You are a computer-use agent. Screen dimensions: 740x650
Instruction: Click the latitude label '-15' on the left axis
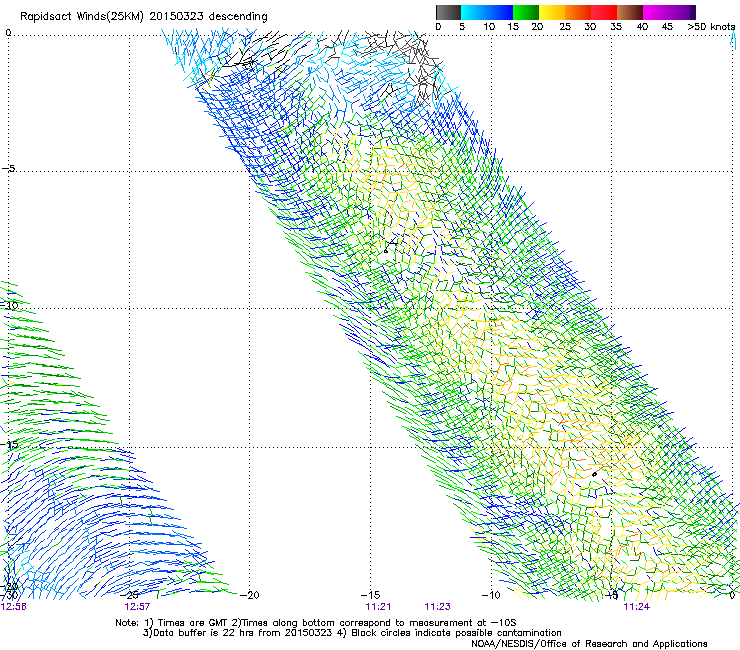pyautogui.click(x=9, y=445)
